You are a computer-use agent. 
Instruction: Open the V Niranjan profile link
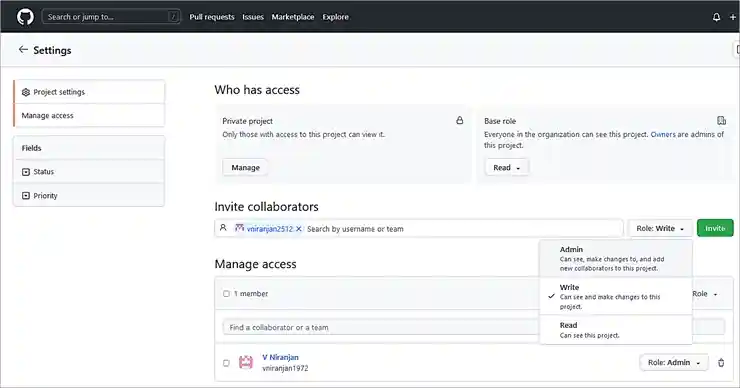click(x=280, y=357)
